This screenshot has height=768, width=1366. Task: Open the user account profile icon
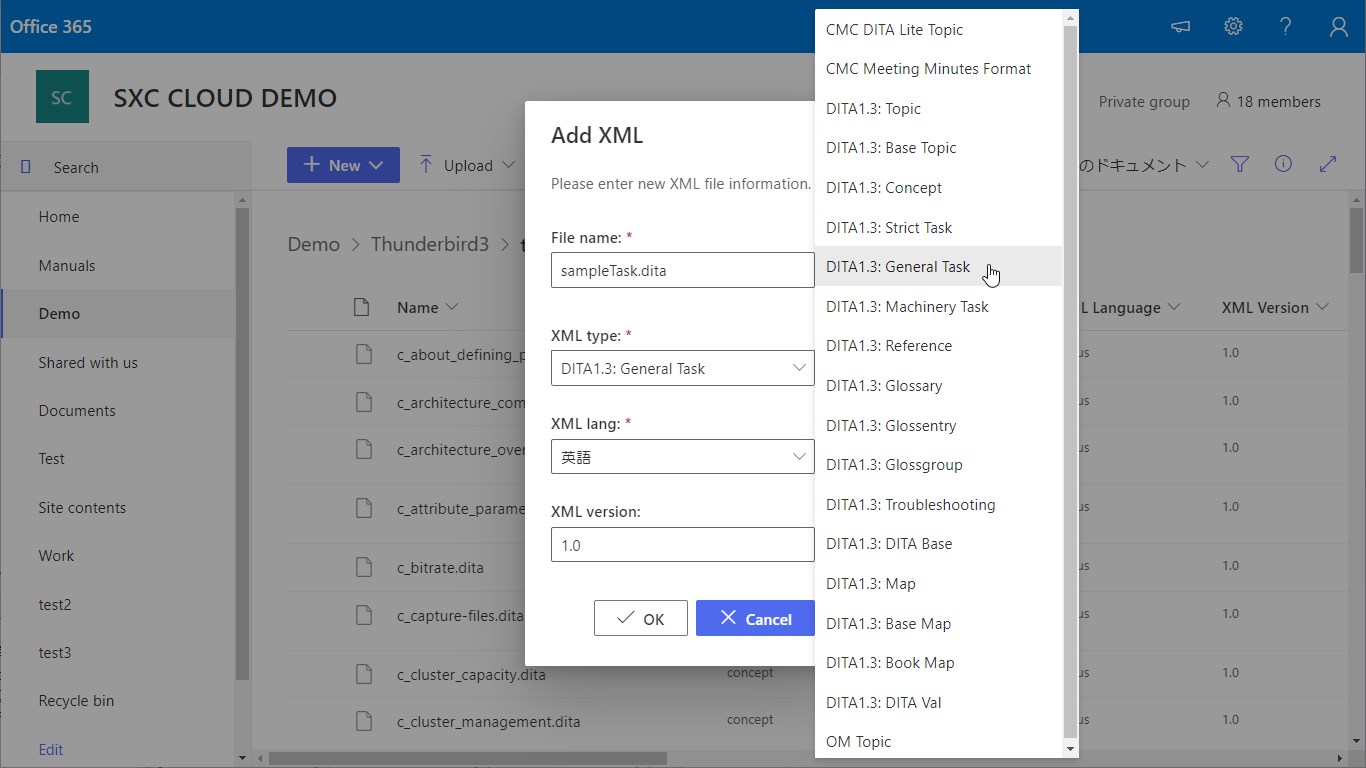tap(1339, 27)
